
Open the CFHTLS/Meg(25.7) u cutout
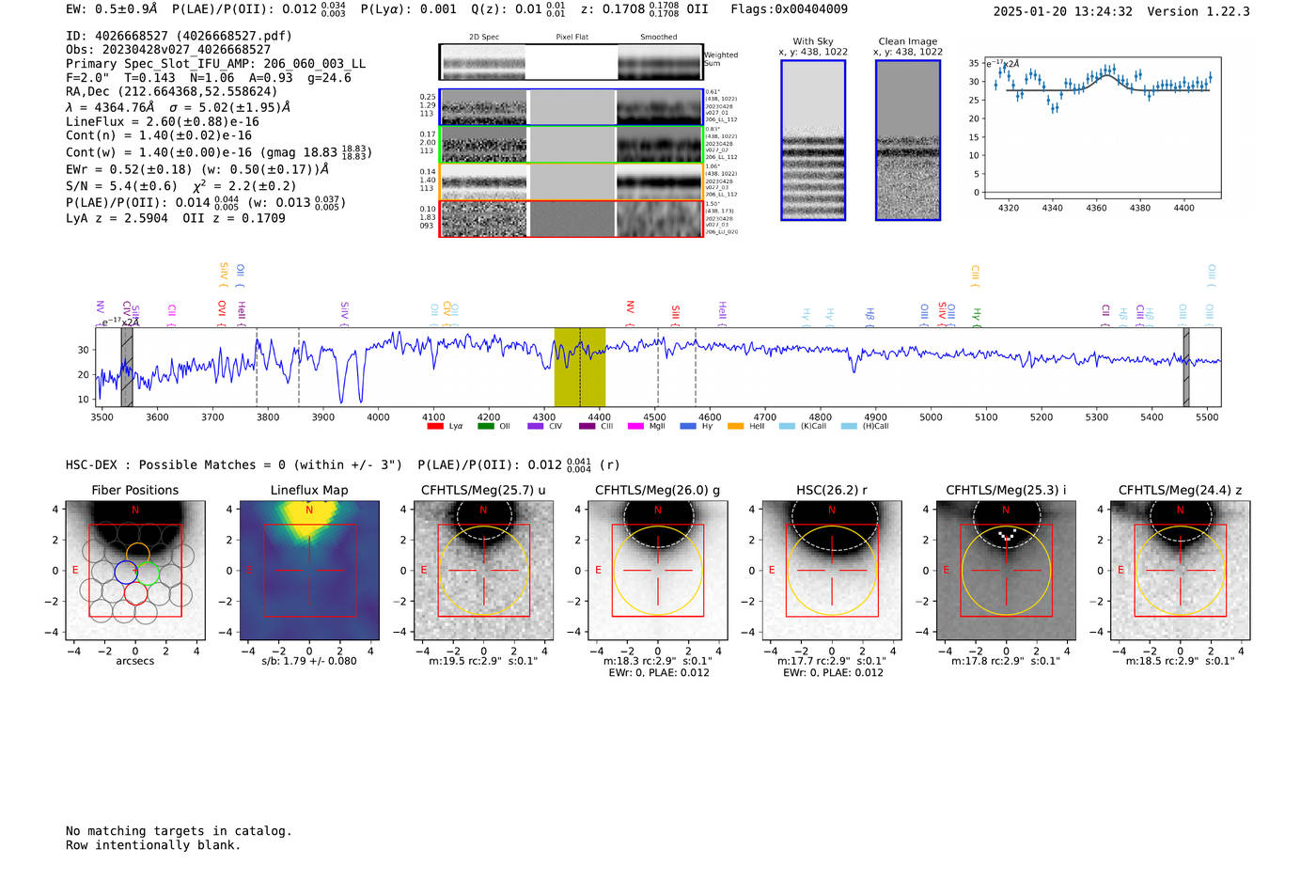tap(483, 570)
